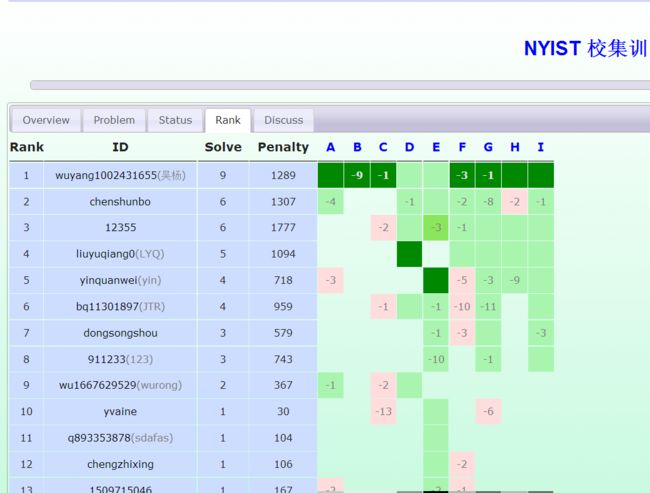Click 12355's problem C cell showing -2

coord(383,228)
